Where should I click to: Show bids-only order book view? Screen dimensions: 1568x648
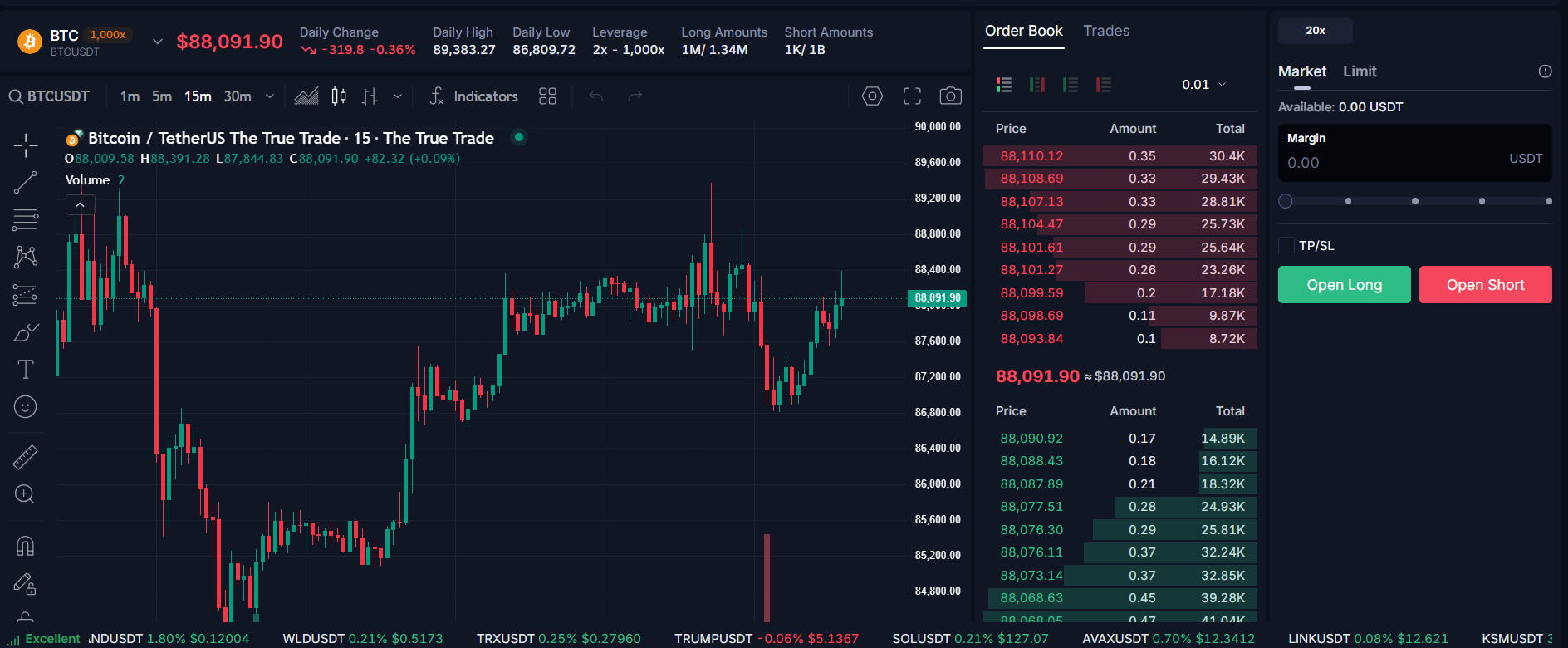click(1071, 85)
